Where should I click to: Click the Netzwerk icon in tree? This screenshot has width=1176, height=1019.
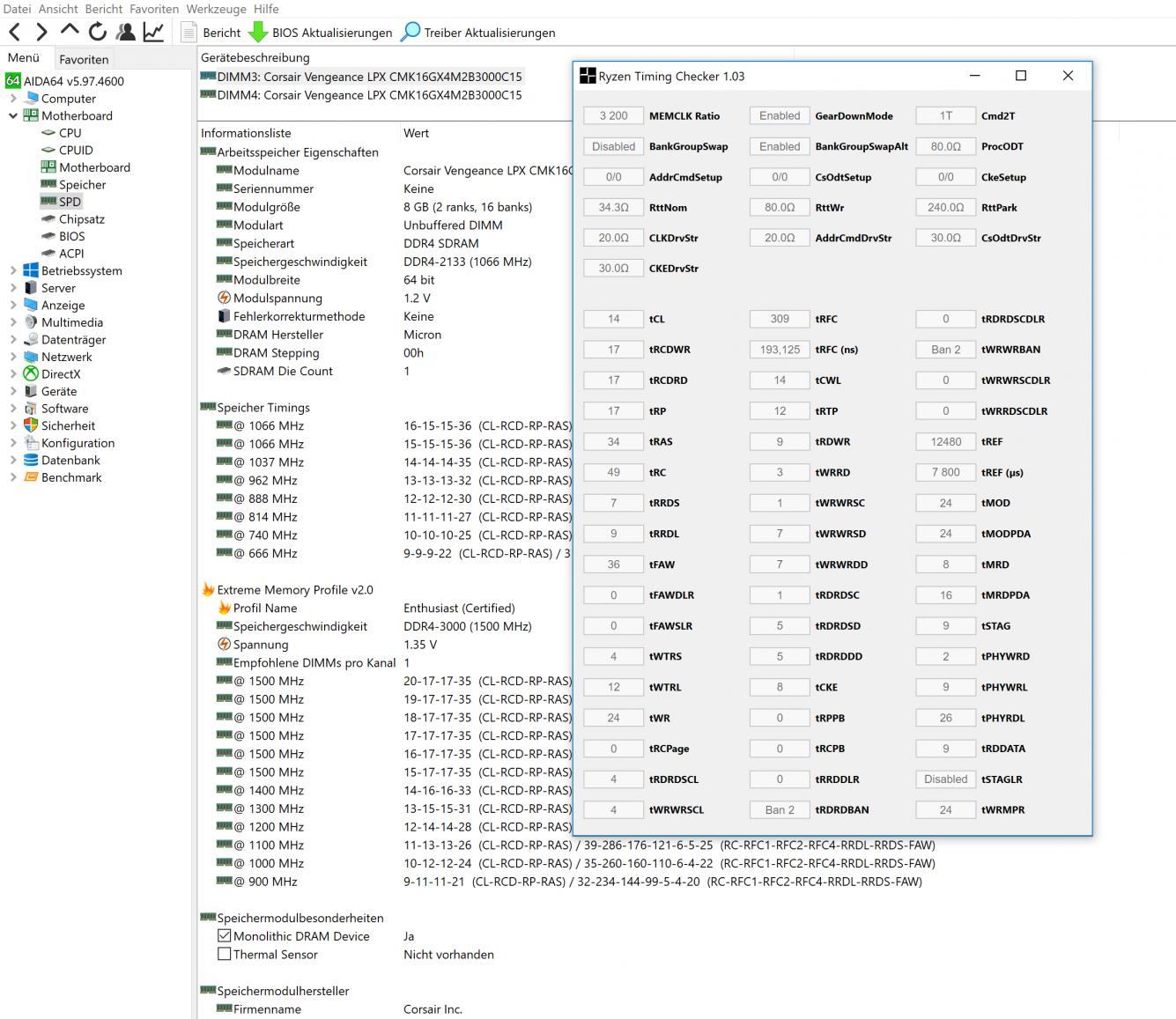pos(31,357)
